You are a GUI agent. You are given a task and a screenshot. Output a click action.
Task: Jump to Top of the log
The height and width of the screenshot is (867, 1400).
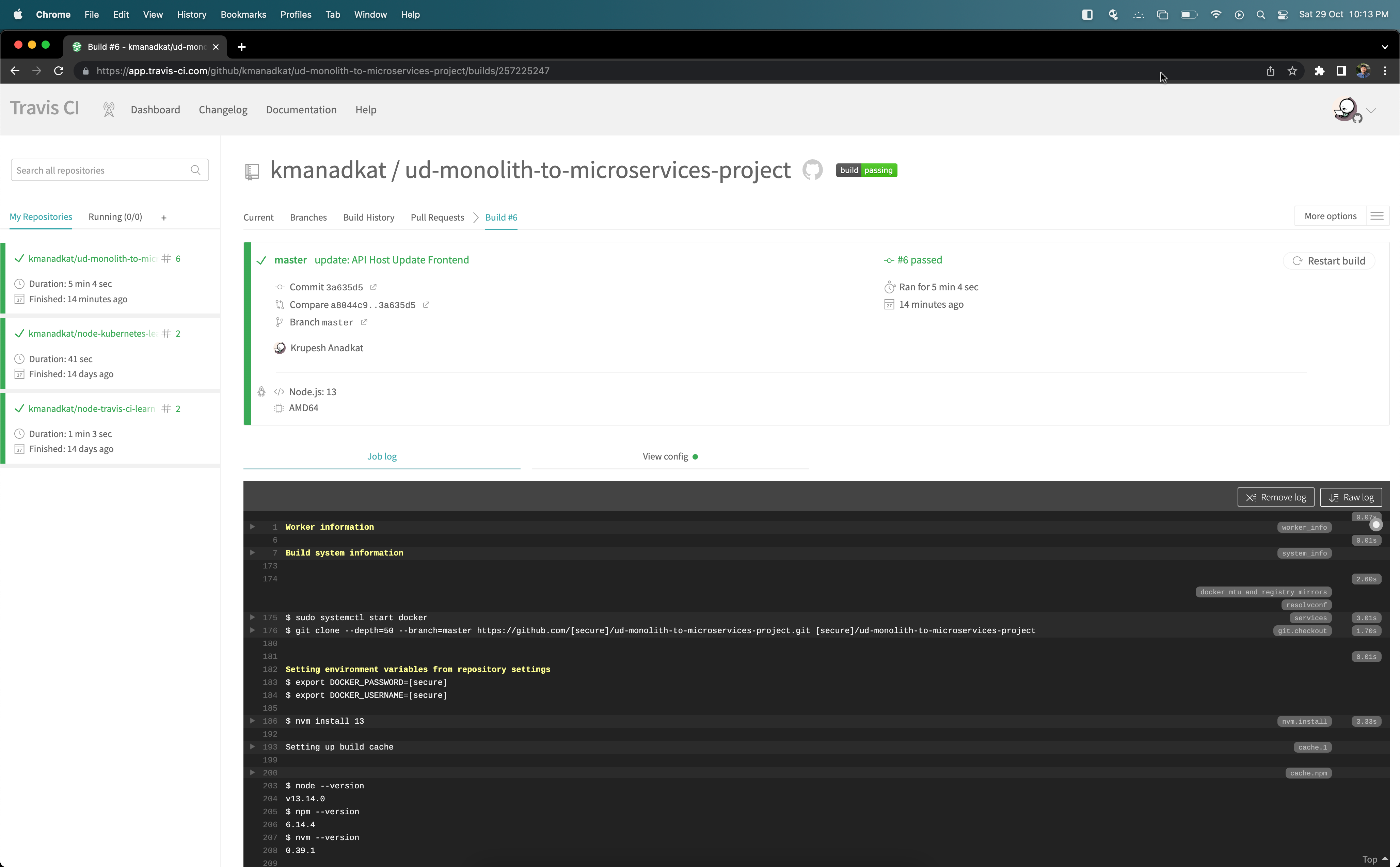click(1374, 859)
